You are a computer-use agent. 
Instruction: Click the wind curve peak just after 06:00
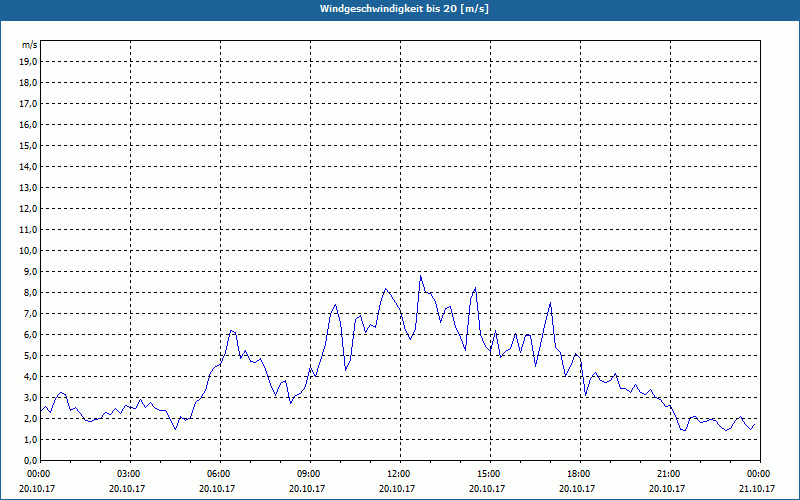[231, 331]
